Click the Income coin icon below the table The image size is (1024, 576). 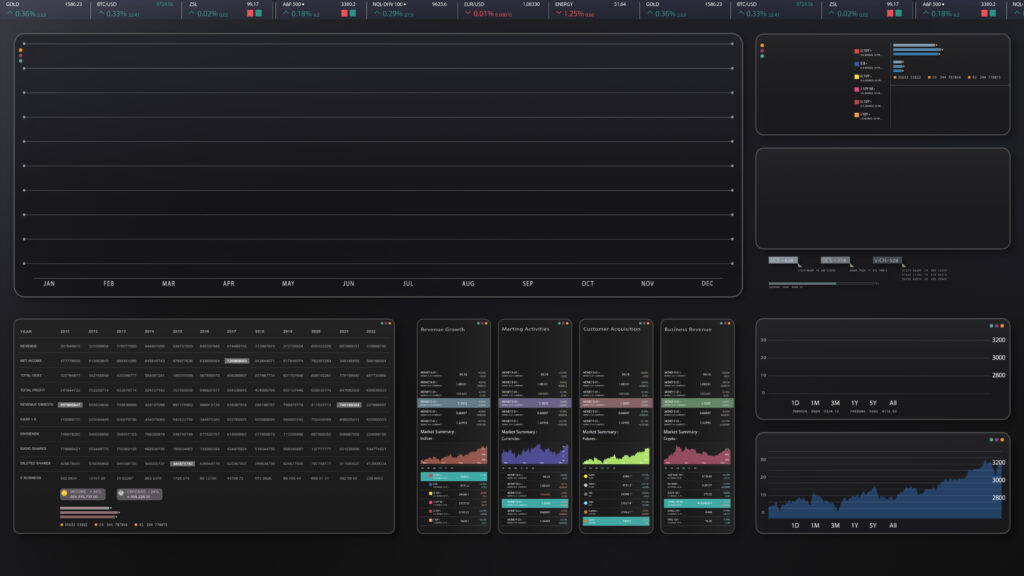(65, 493)
